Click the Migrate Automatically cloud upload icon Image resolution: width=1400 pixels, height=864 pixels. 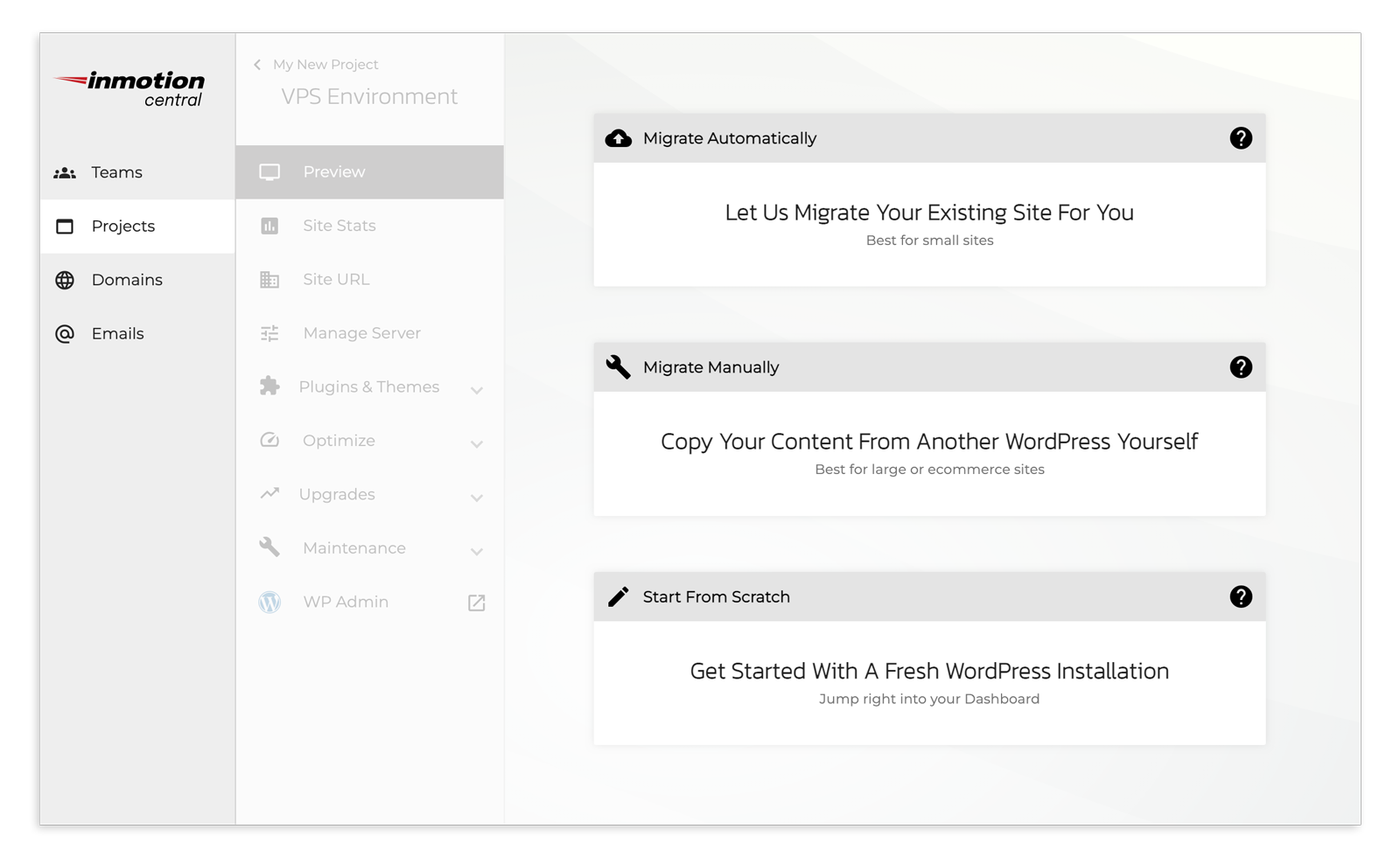point(619,138)
